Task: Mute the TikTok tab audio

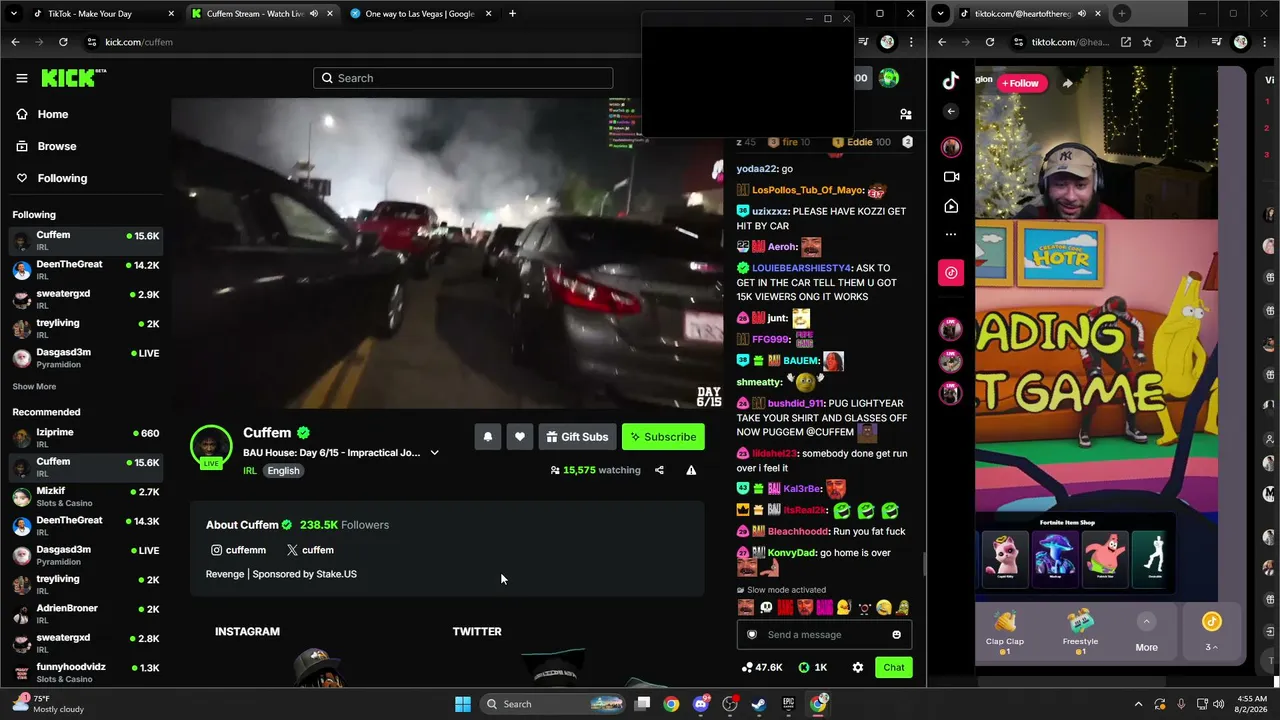Action: [1082, 14]
